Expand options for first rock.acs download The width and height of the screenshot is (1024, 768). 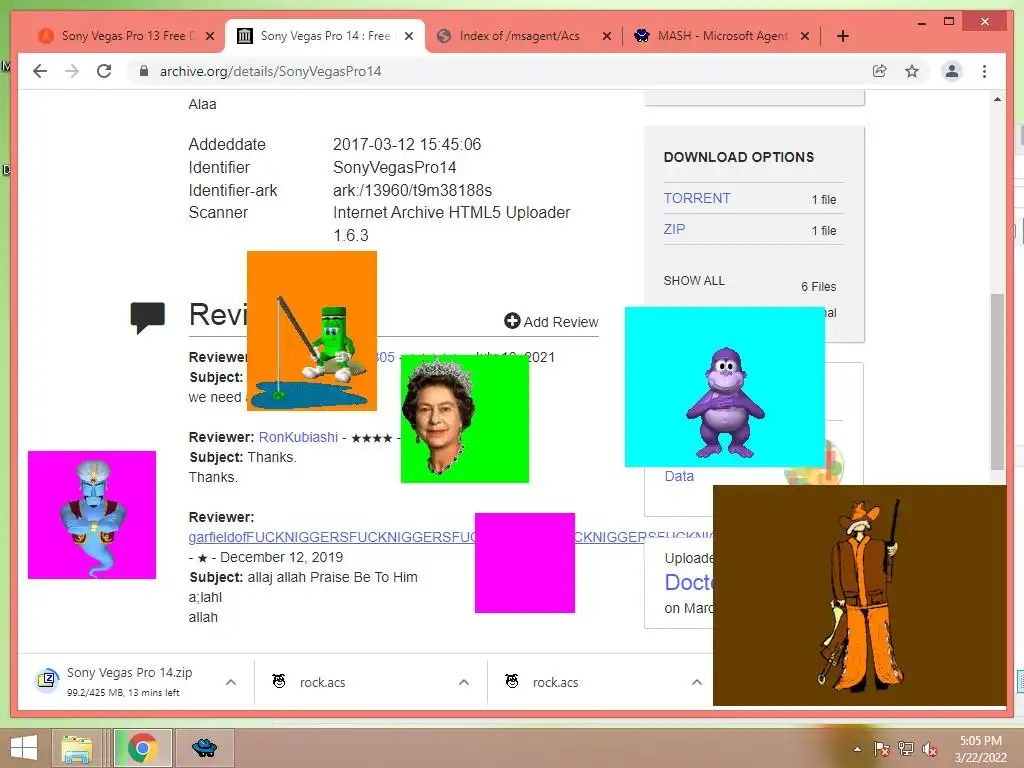[x=464, y=682]
